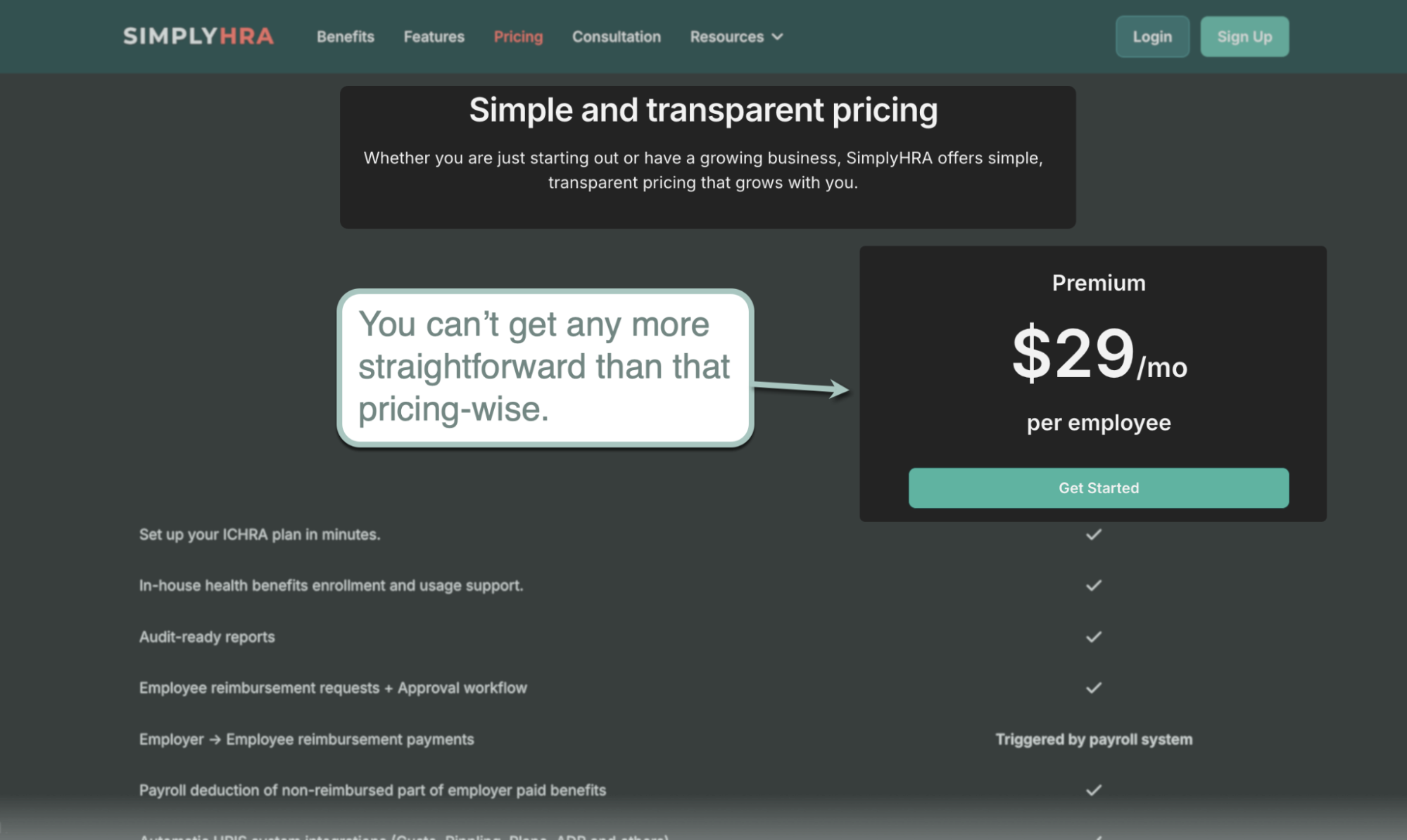Open the Consultation page
This screenshot has width=1407, height=840.
tap(617, 37)
